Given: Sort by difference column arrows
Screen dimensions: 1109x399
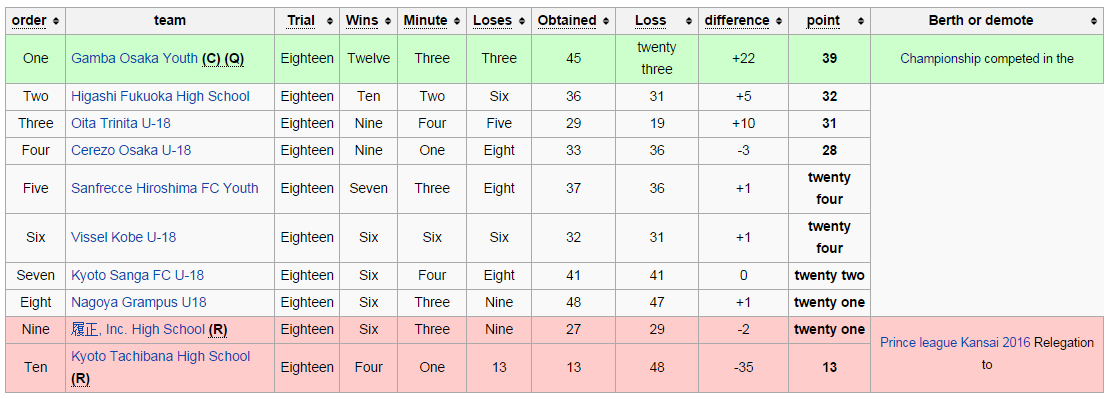Looking at the screenshot, I should pyautogui.click(x=779, y=21).
